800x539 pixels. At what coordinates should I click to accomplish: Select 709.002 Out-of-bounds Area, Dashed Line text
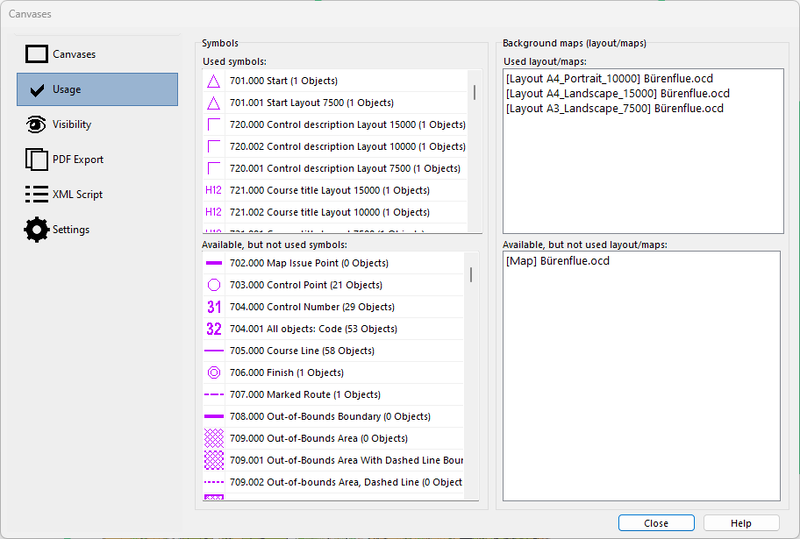pos(346,482)
